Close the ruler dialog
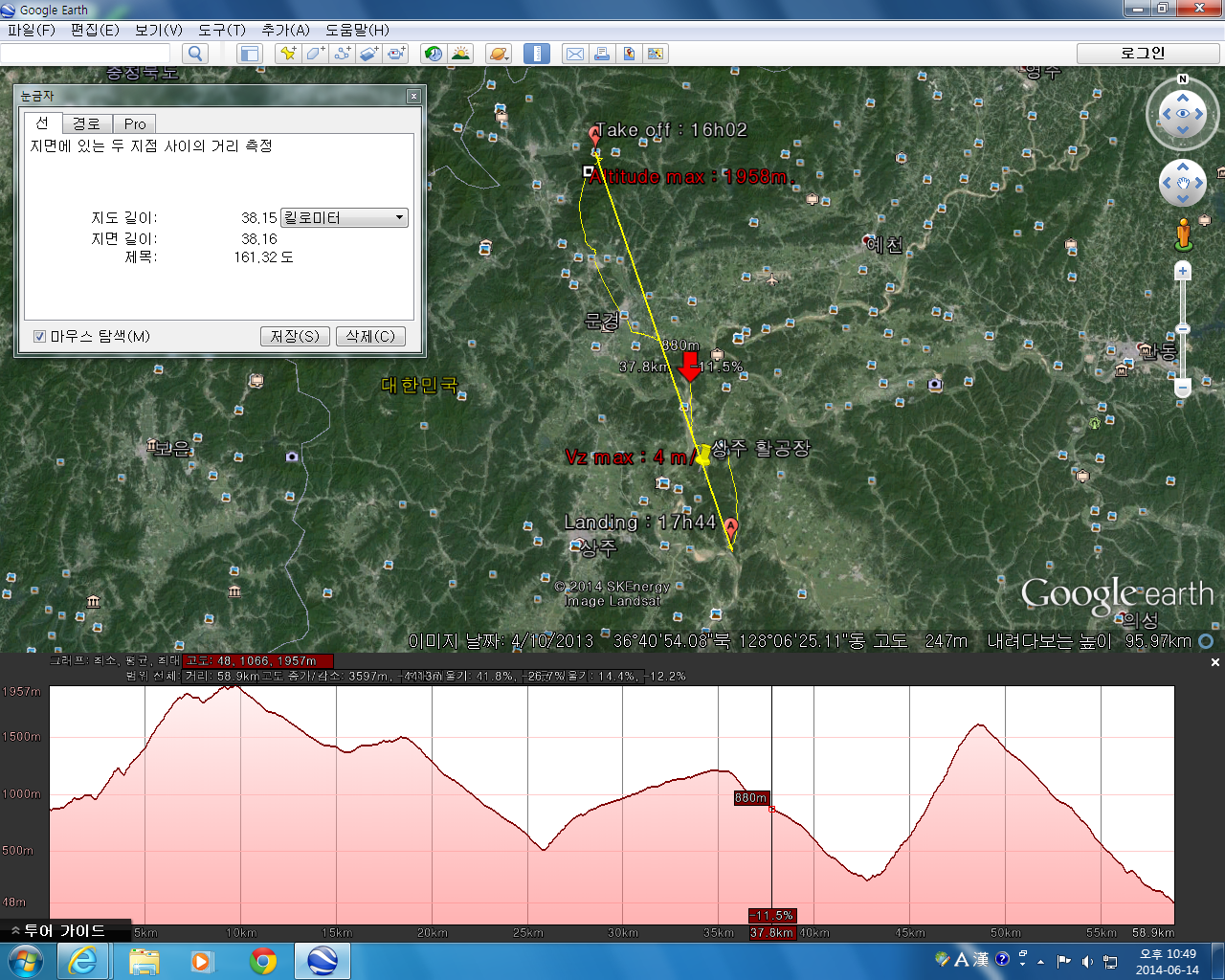The height and width of the screenshot is (980, 1225). (413, 96)
